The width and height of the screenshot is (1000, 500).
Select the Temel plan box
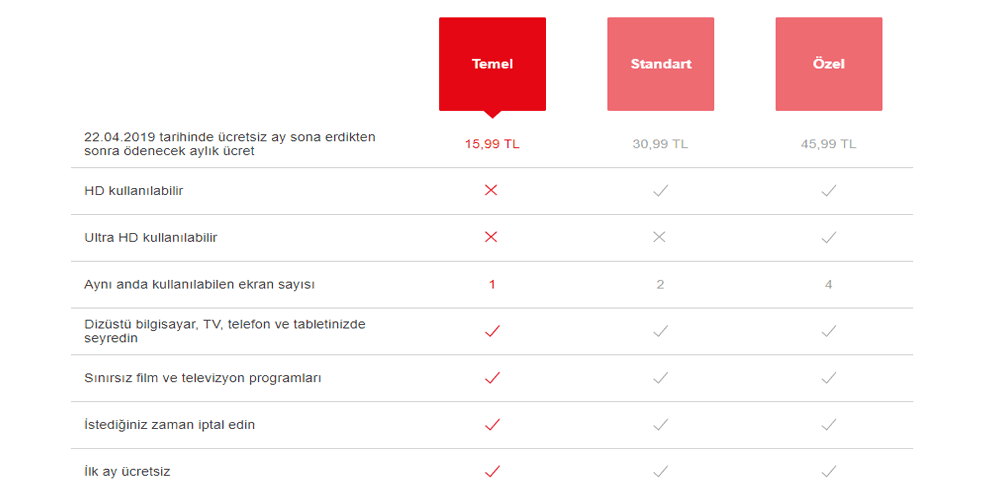492,64
